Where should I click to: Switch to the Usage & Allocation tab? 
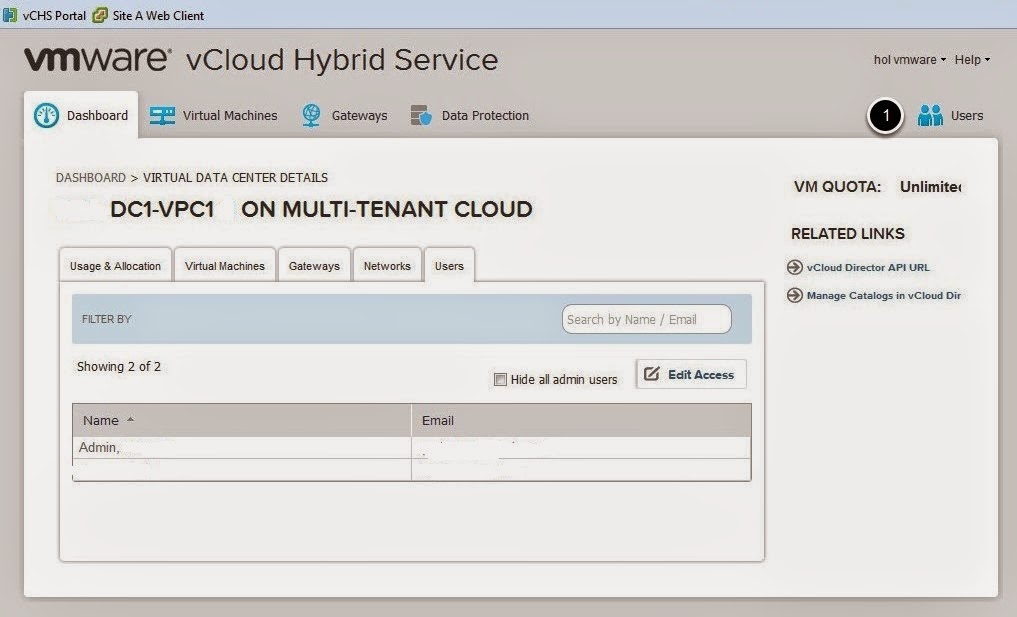tap(115, 265)
